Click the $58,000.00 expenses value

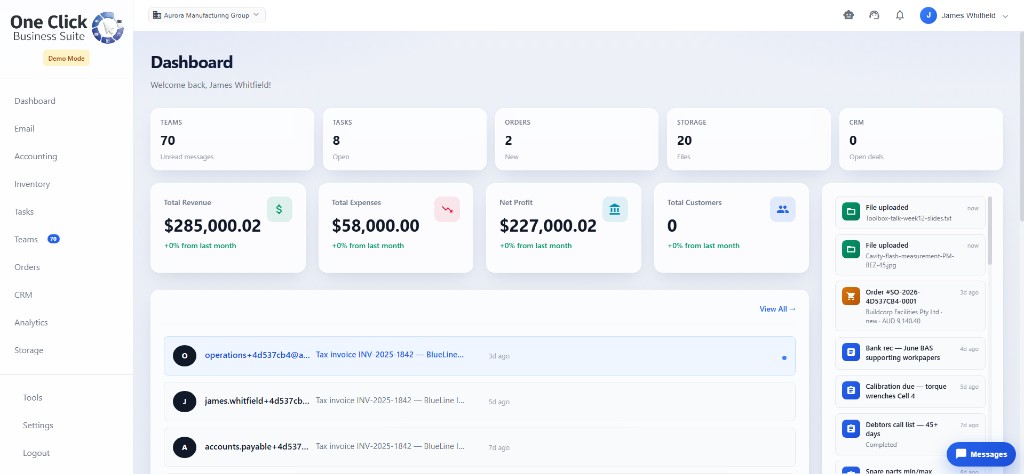(x=376, y=226)
